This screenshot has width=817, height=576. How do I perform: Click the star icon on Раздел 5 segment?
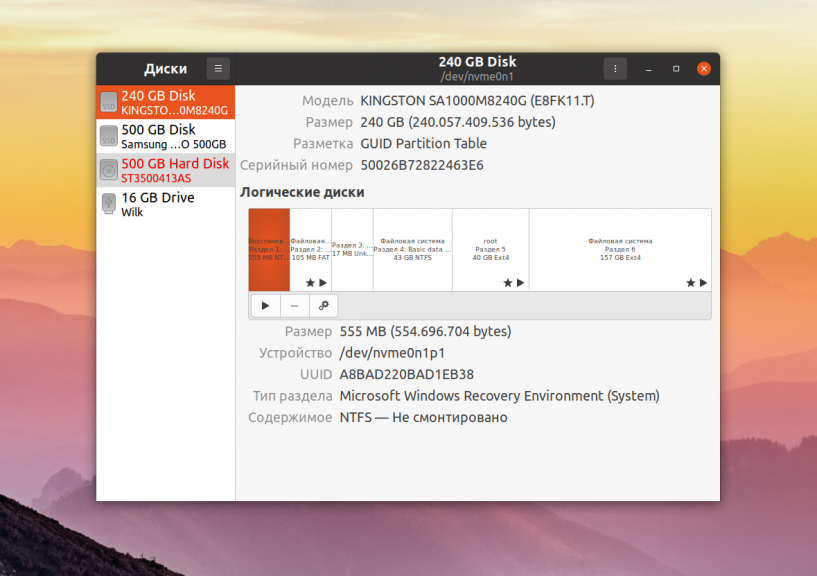tap(505, 283)
